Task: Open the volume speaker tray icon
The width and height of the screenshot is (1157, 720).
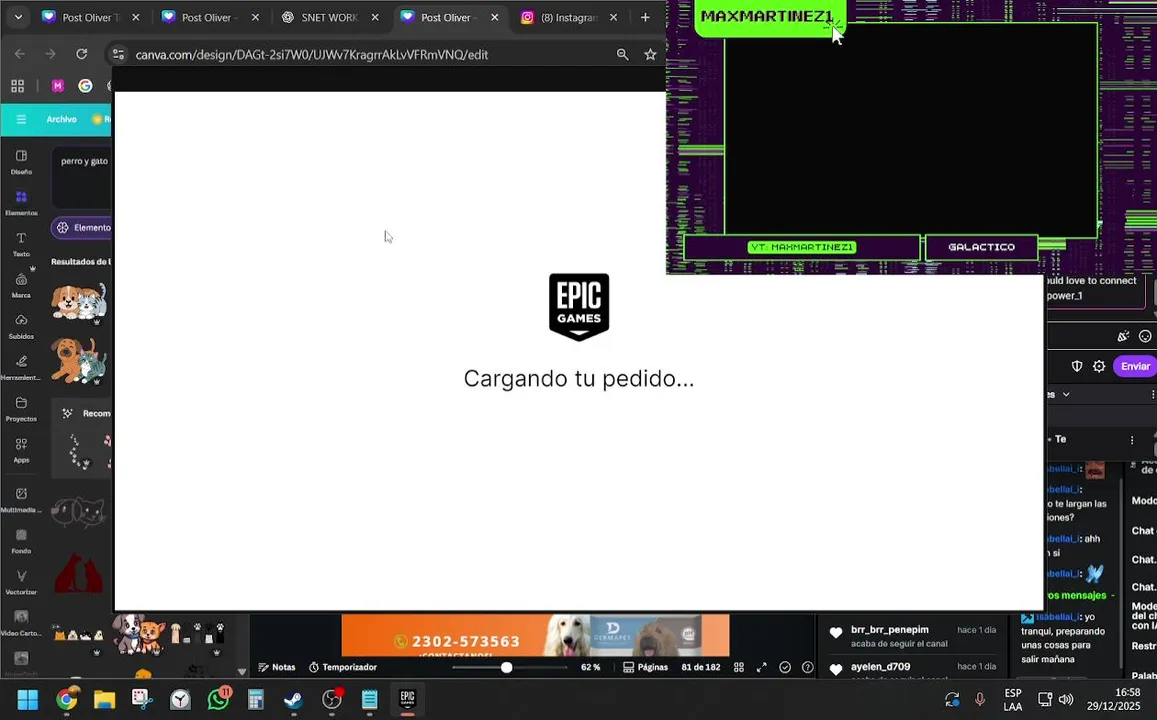Action: (x=1066, y=699)
